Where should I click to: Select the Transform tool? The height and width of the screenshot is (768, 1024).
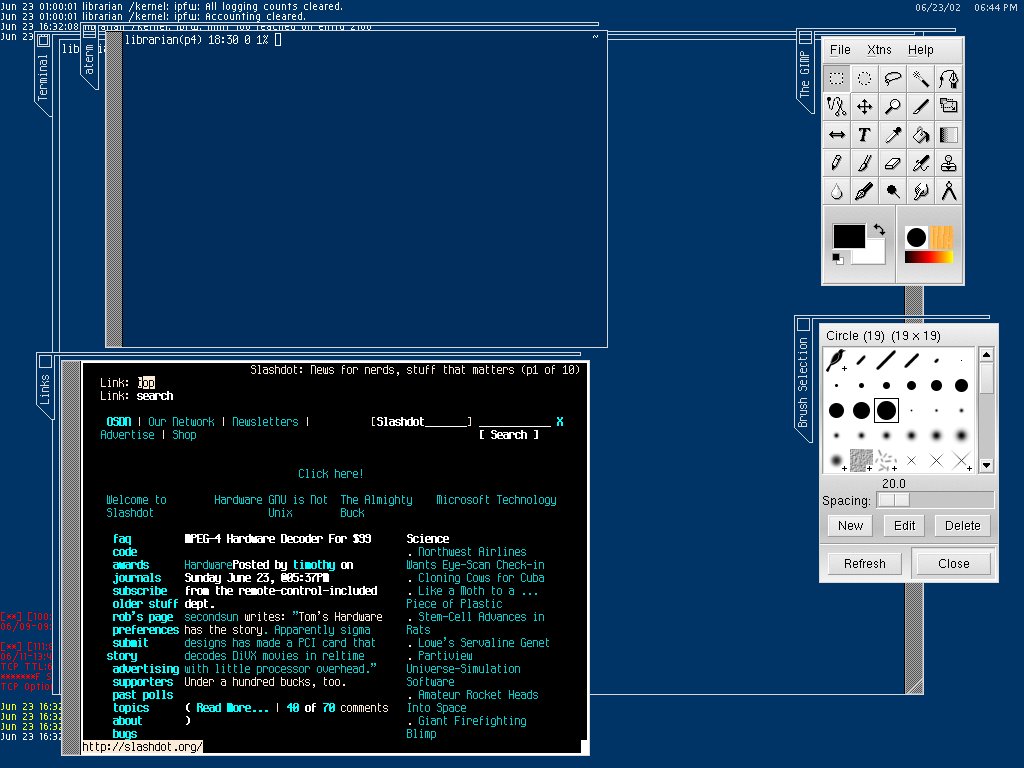tap(949, 106)
